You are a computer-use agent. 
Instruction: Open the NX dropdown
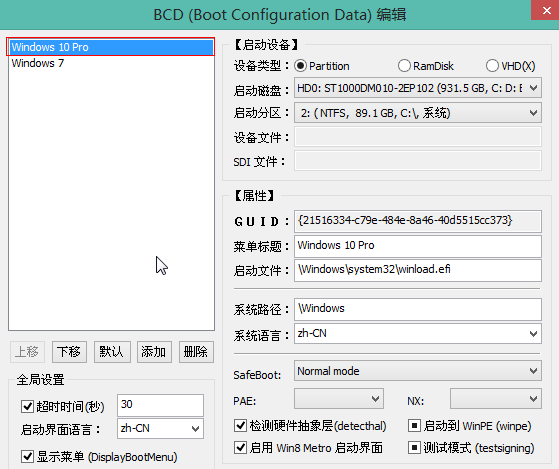(x=496, y=399)
